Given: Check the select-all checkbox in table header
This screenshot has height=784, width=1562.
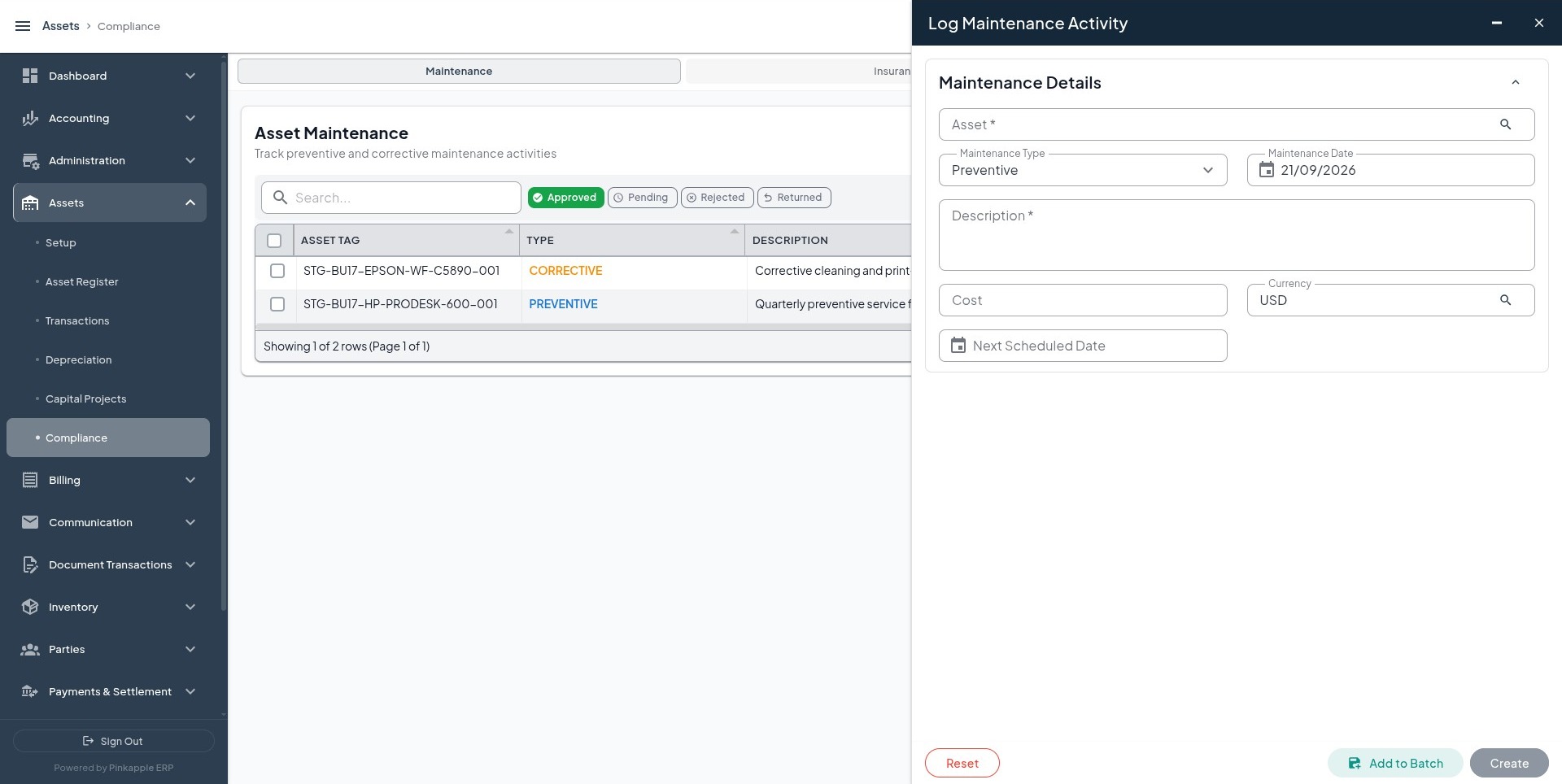Looking at the screenshot, I should click(x=274, y=241).
